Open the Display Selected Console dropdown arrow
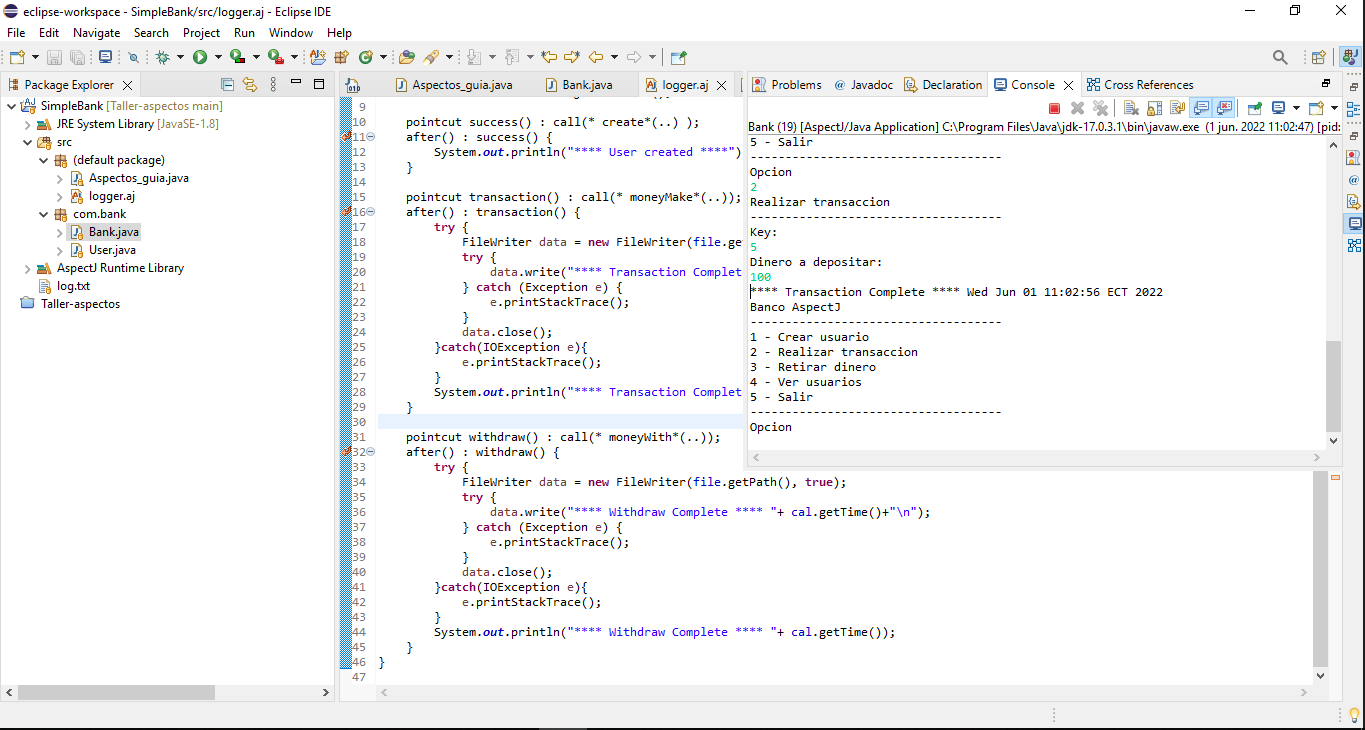 1296,108
